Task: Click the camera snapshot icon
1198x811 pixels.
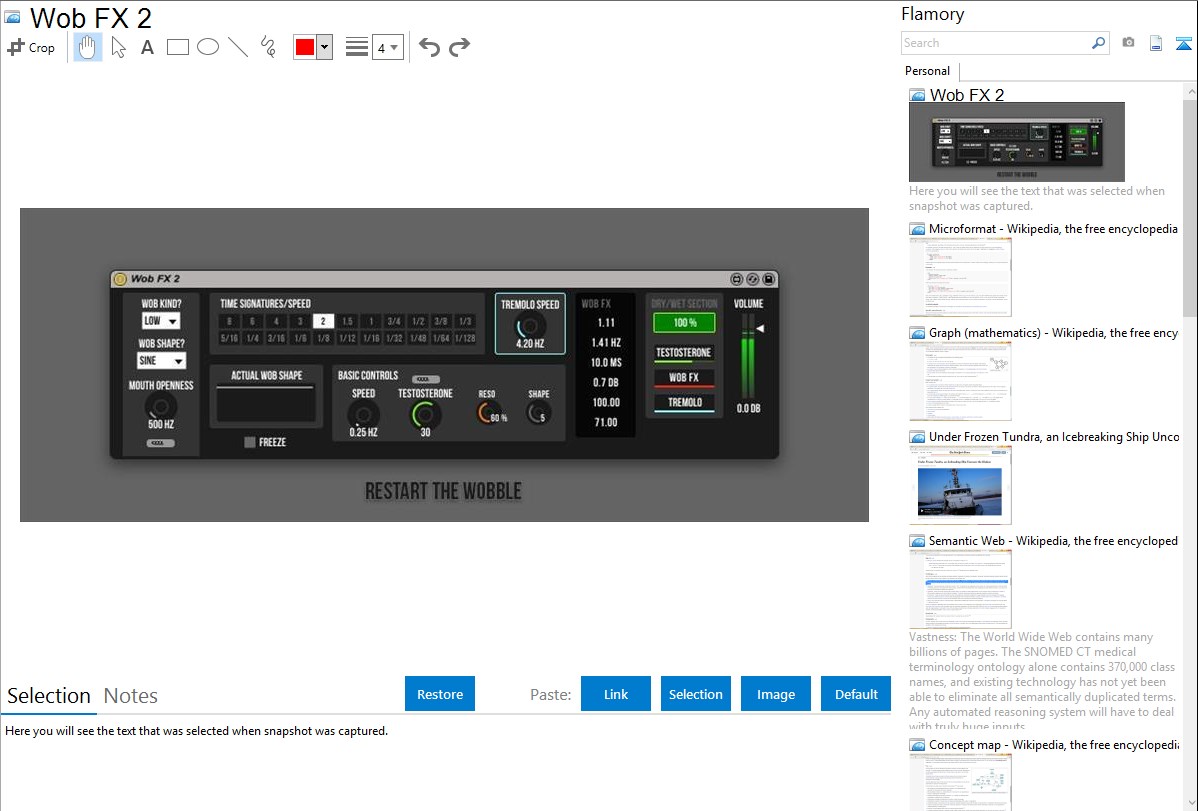Action: click(1128, 43)
